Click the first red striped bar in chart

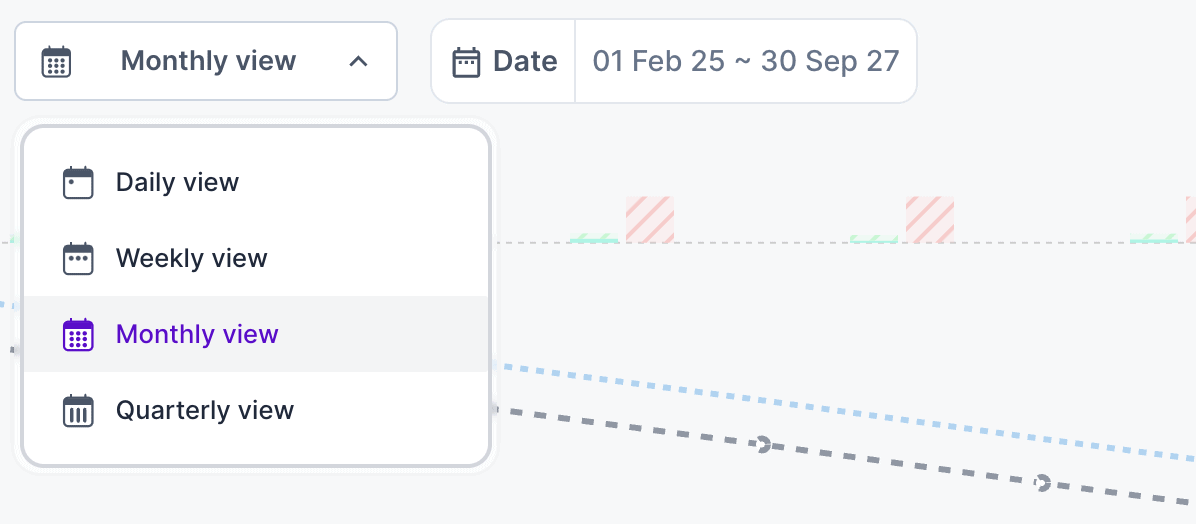click(x=650, y=219)
